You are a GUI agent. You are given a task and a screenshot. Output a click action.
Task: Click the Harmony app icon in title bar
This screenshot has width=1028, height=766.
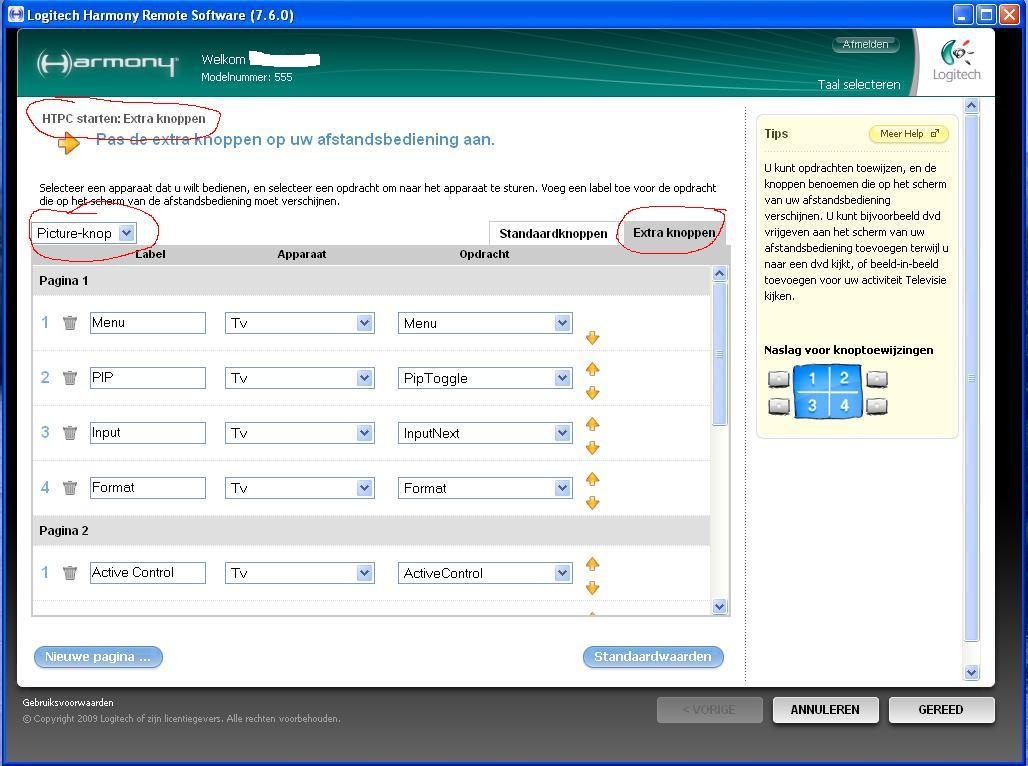tap(14, 14)
